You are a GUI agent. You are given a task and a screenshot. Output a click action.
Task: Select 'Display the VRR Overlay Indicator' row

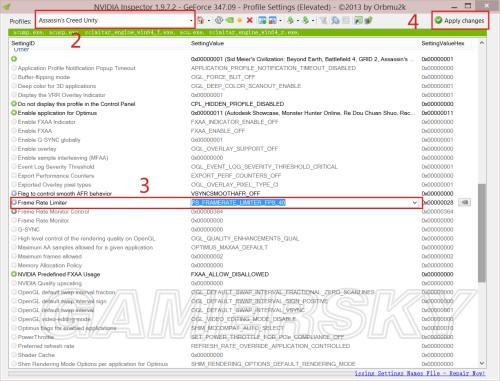[243, 95]
